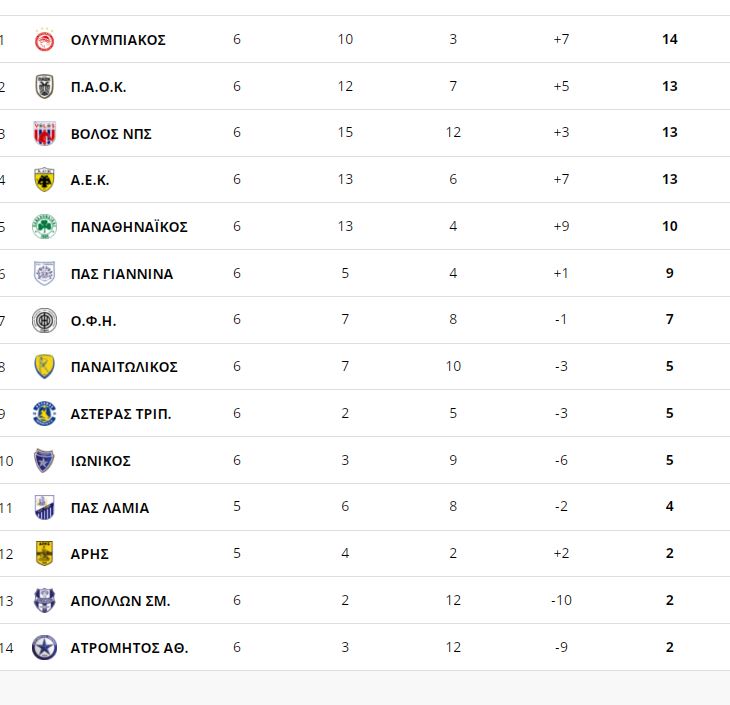Click the PAS Giannina team logo

pyautogui.click(x=44, y=274)
